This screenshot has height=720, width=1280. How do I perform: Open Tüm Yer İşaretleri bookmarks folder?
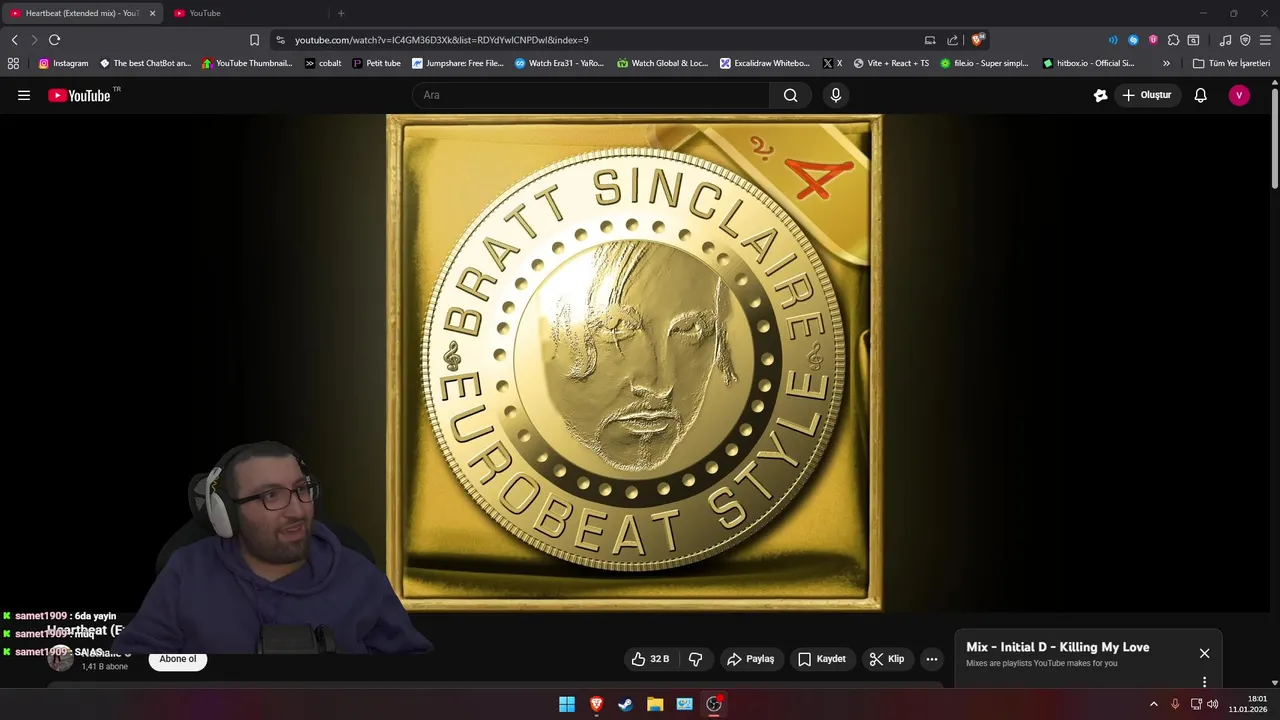[x=1231, y=63]
